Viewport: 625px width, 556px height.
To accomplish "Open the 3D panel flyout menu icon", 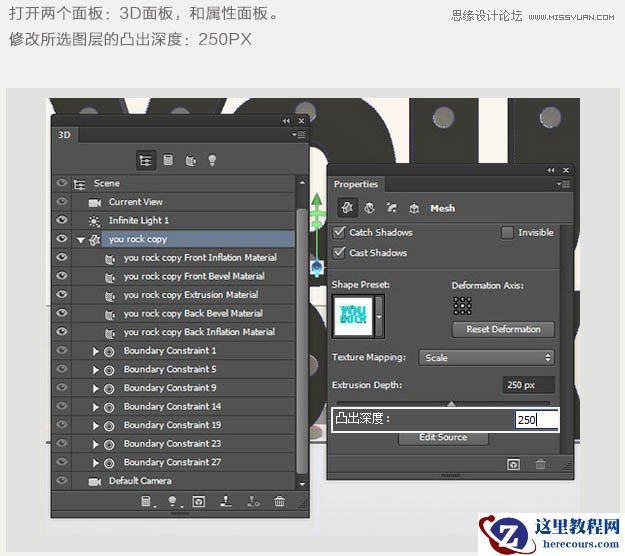I will click(x=299, y=135).
